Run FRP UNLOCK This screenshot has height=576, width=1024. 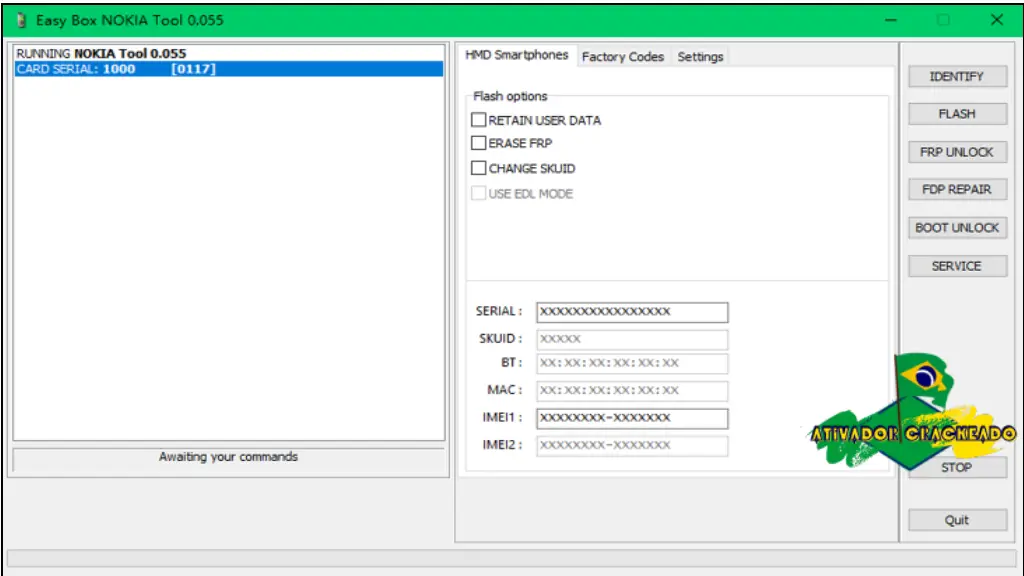[x=957, y=152]
